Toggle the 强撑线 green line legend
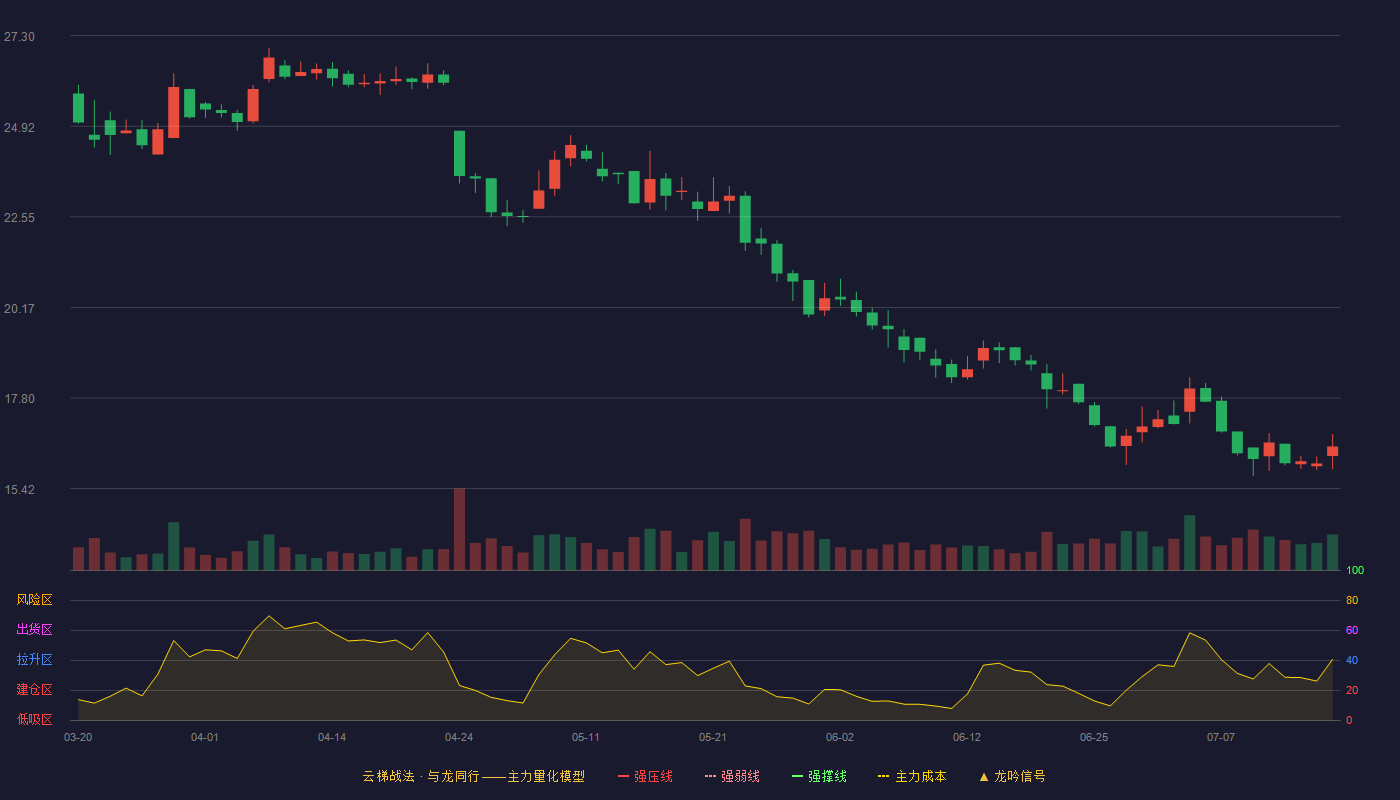This screenshot has height=800, width=1400. pyautogui.click(x=819, y=776)
